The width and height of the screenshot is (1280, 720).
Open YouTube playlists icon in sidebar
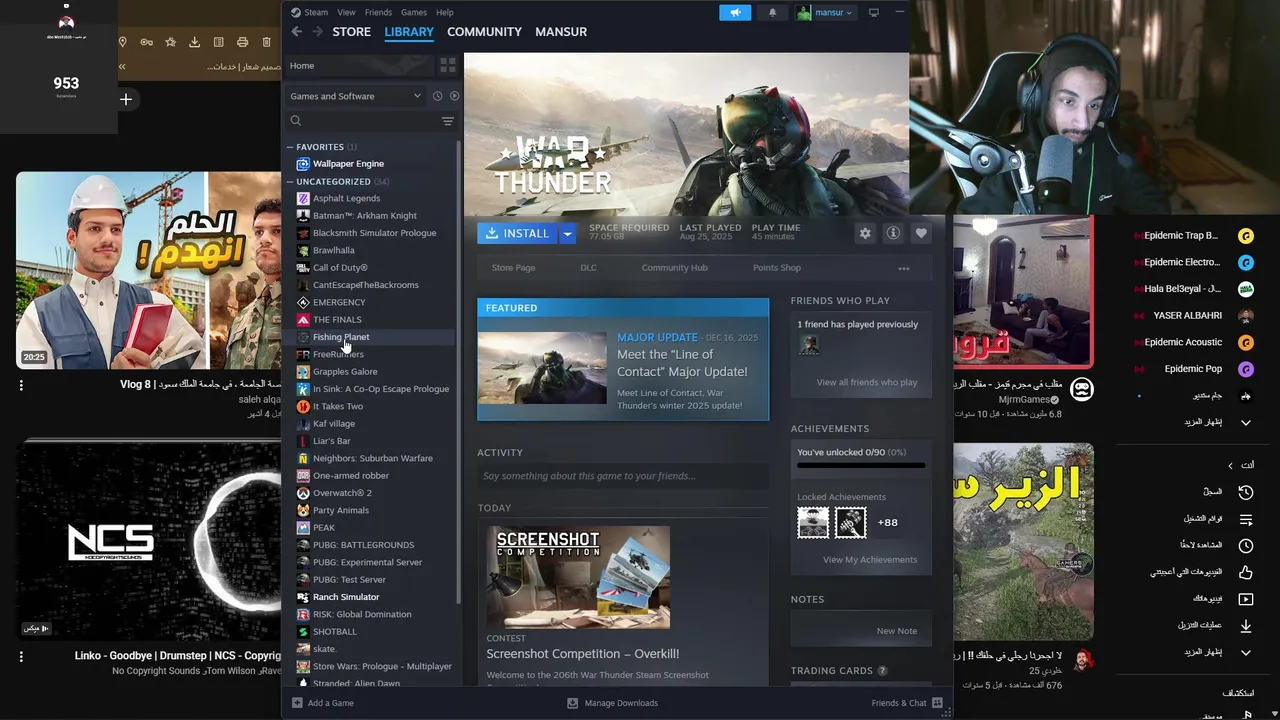1246,520
